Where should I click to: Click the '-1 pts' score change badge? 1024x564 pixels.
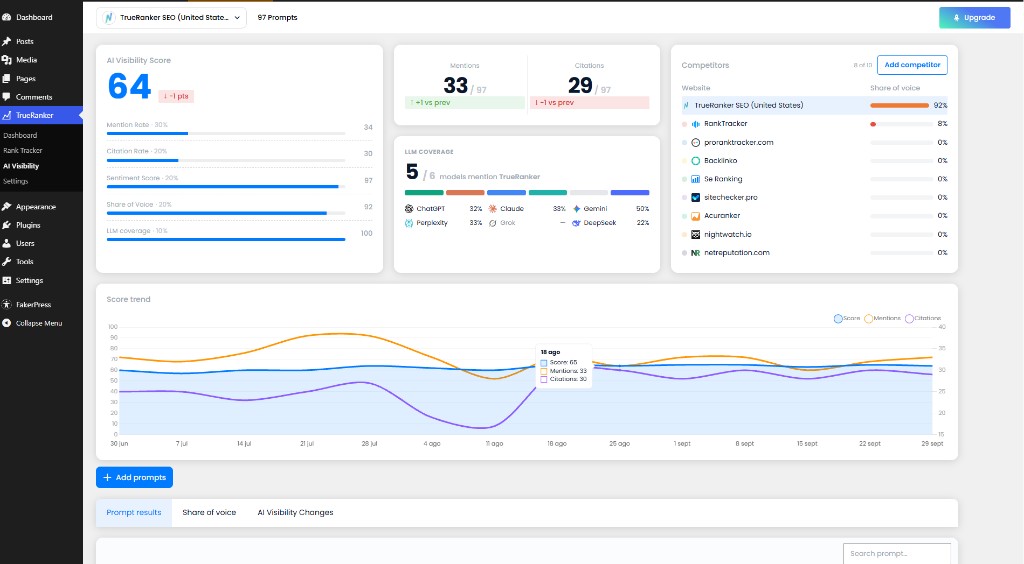tap(176, 96)
